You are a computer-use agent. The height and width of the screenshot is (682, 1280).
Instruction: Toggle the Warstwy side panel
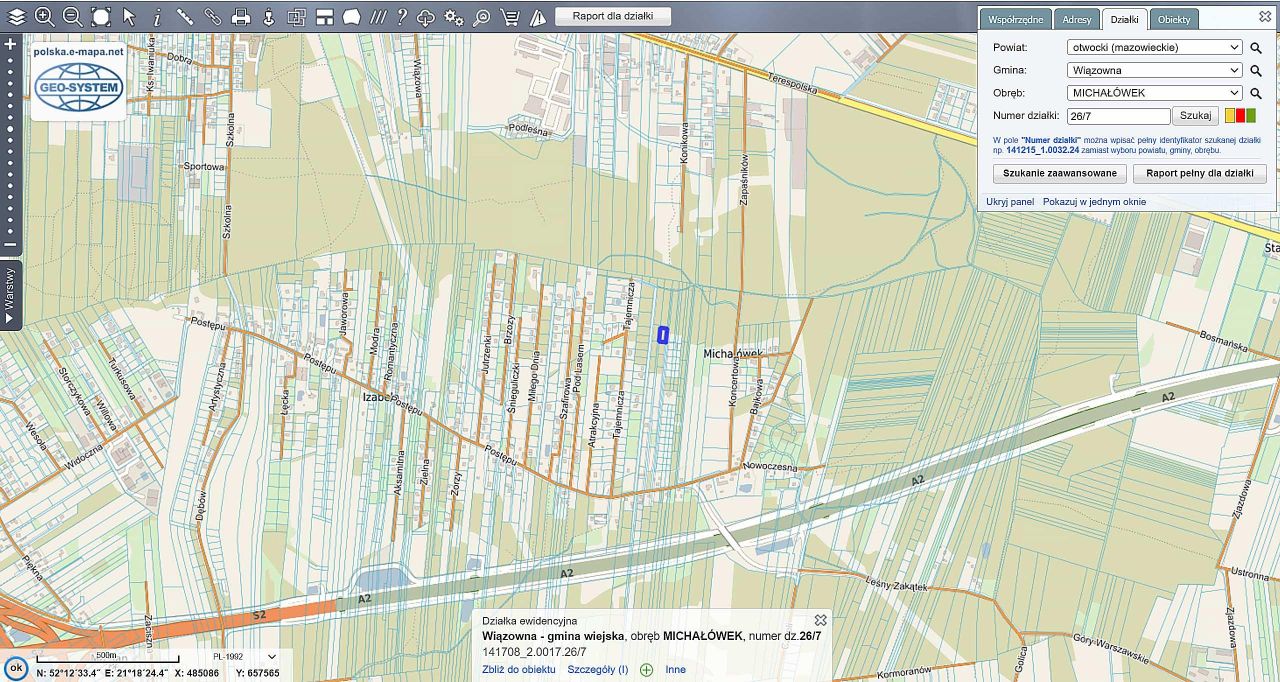[10, 295]
